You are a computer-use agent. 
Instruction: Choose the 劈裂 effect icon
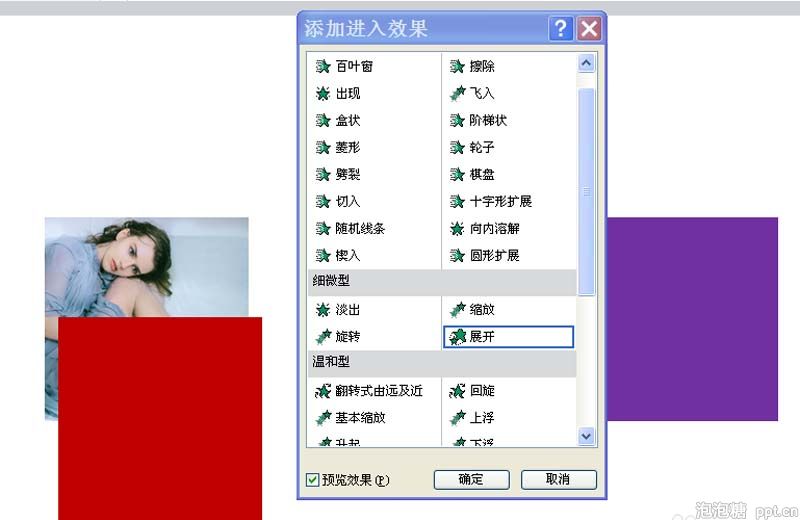323,175
